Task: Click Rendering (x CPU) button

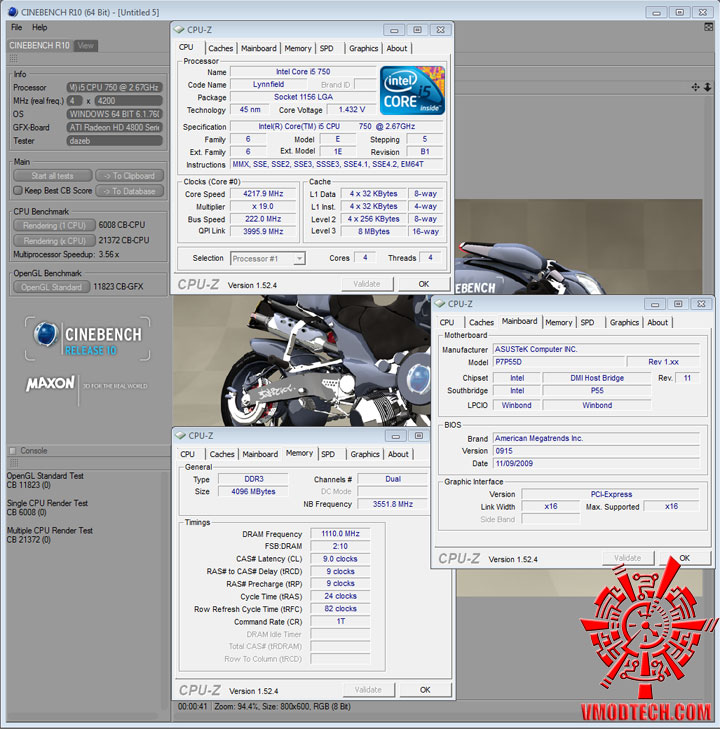Action: (x=54, y=241)
